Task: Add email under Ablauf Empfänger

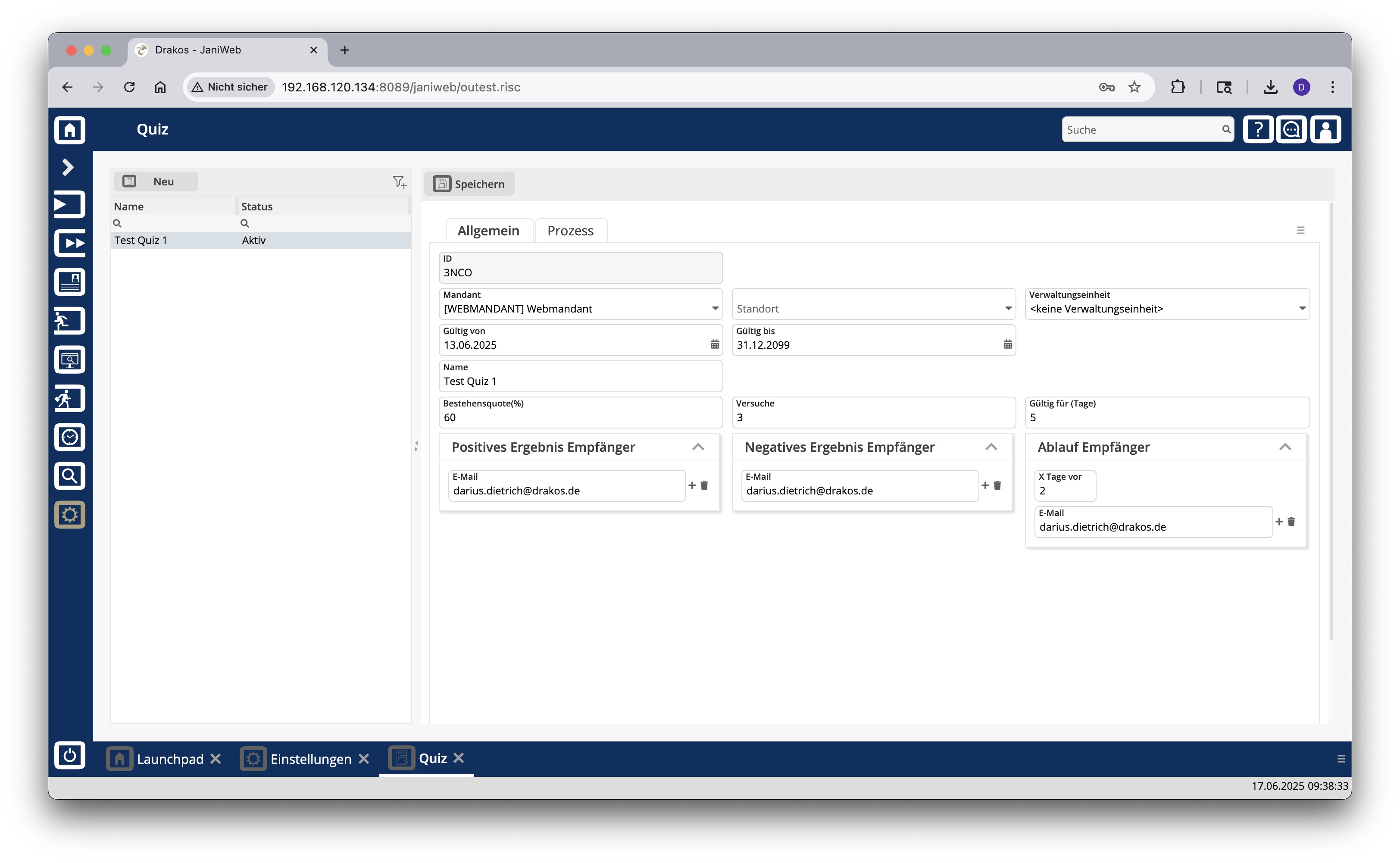Action: click(x=1279, y=522)
